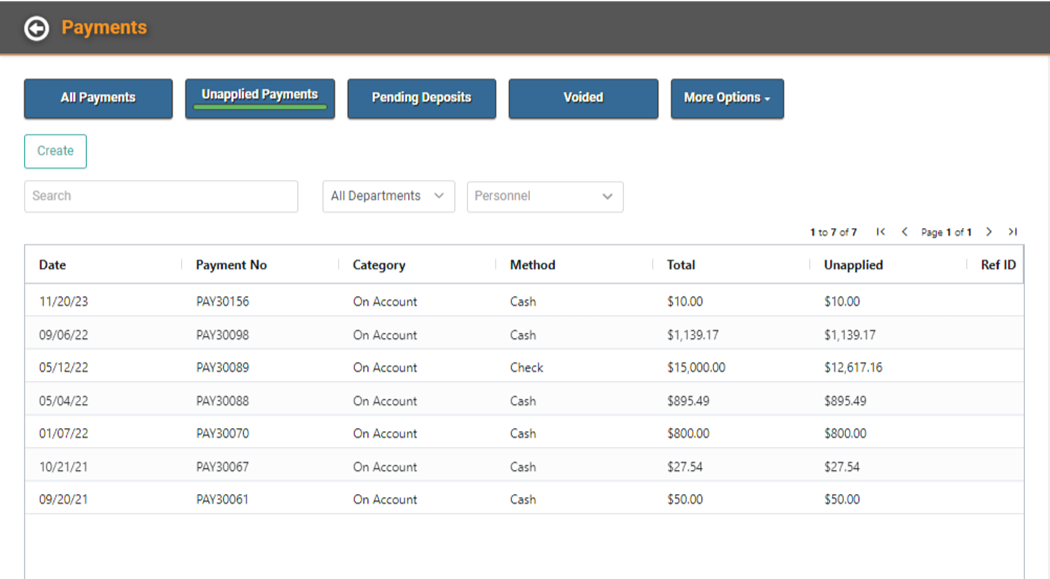Show only Unapplied Payments
Viewport: 1050px width, 579px height.
259,95
